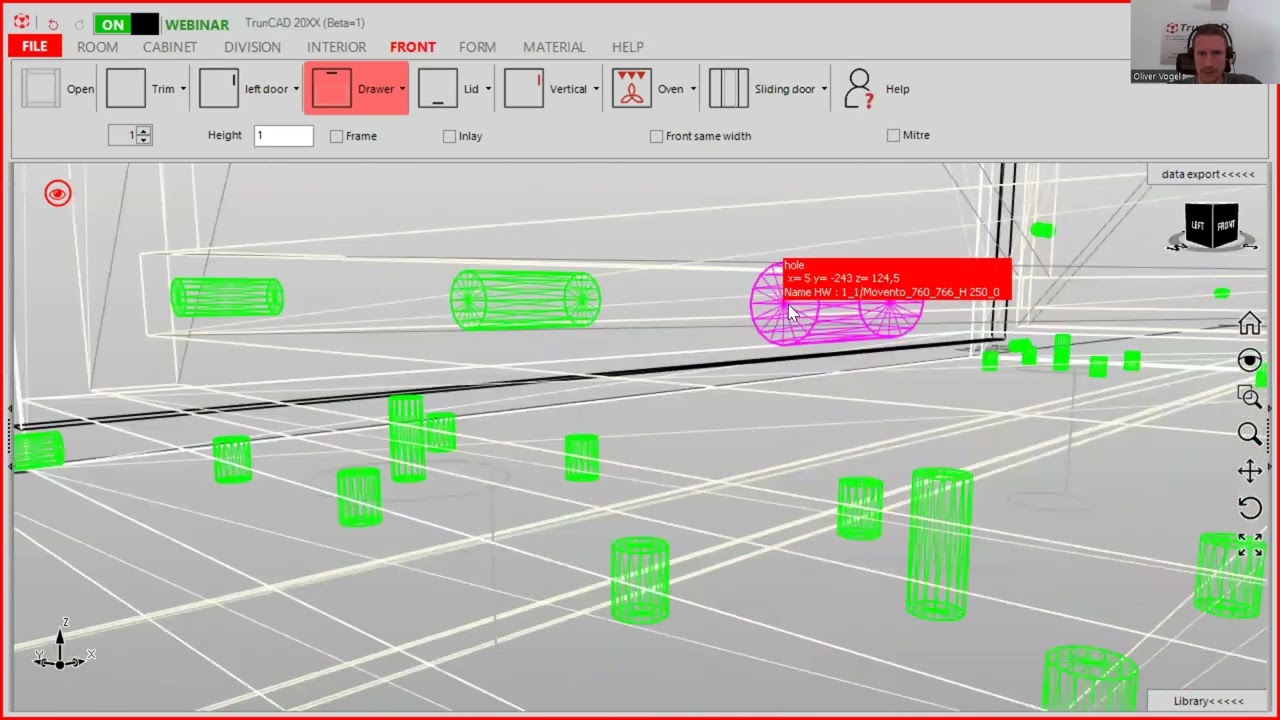Click the zoom window icon

coord(1249,397)
